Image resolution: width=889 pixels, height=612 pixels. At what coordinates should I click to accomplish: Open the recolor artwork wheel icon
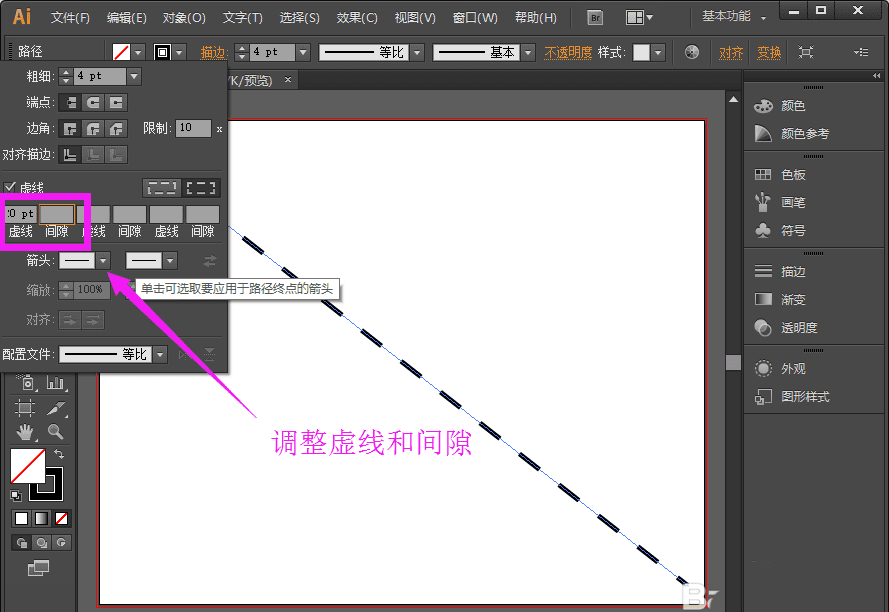(692, 52)
